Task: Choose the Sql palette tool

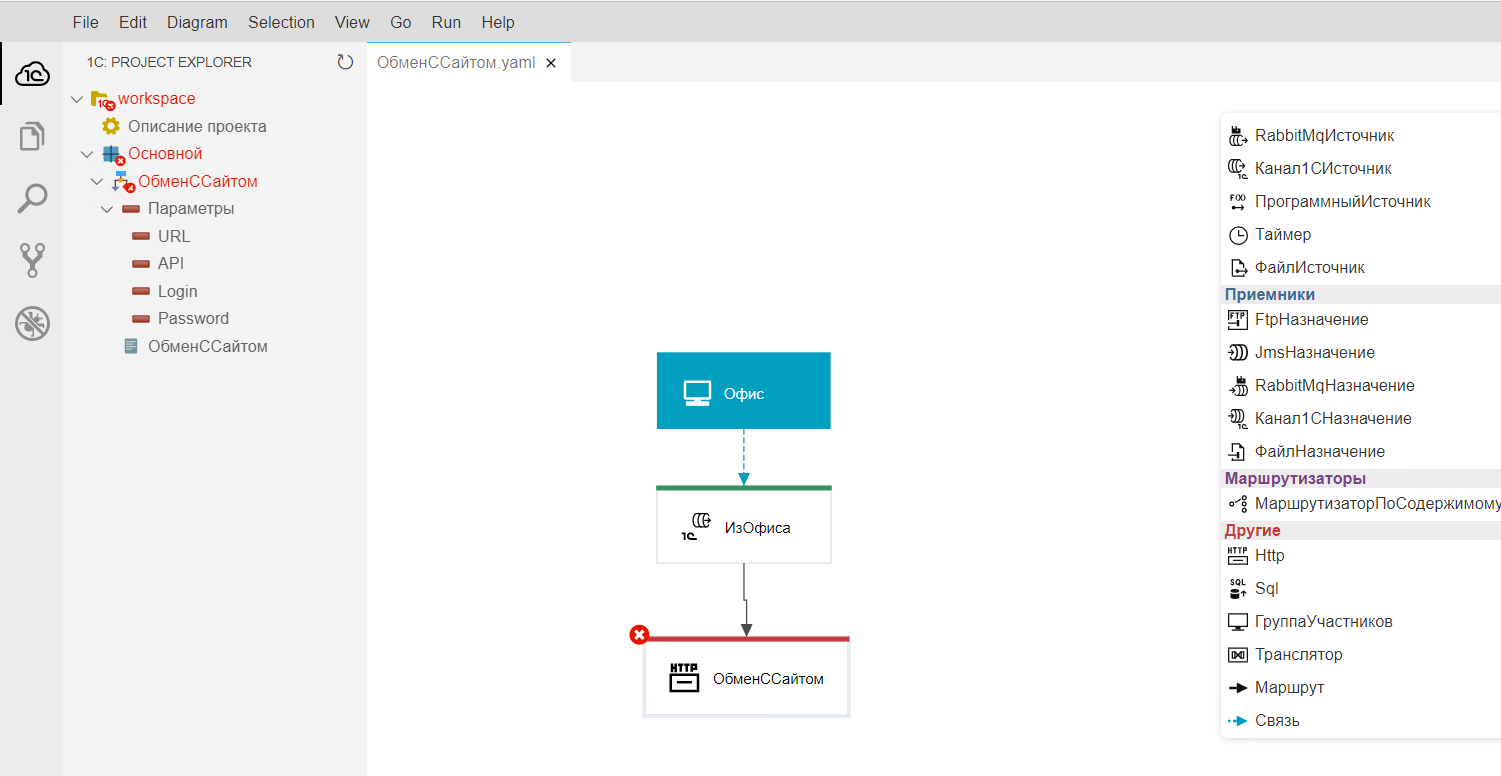Action: [1266, 589]
